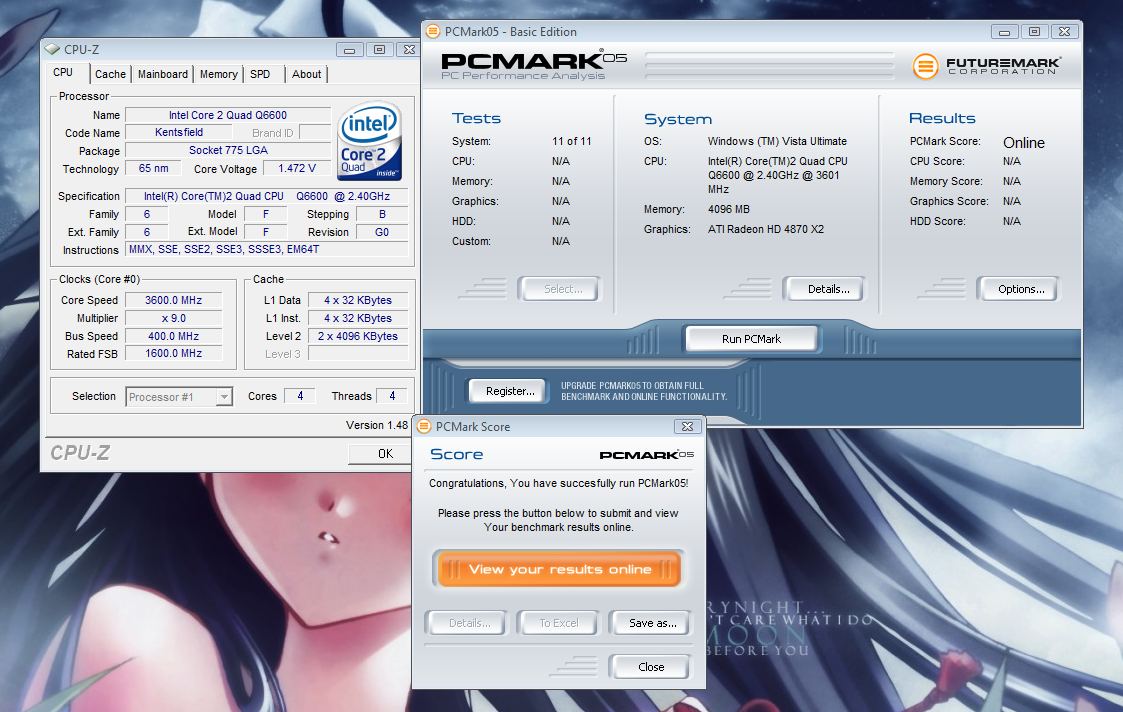Image resolution: width=1123 pixels, height=712 pixels.
Task: Click the Intel Core 2 Quad logo
Action: point(370,141)
